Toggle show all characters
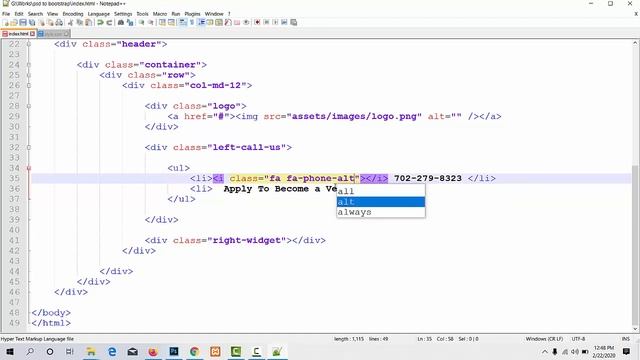640x360 pixels. [192, 22]
